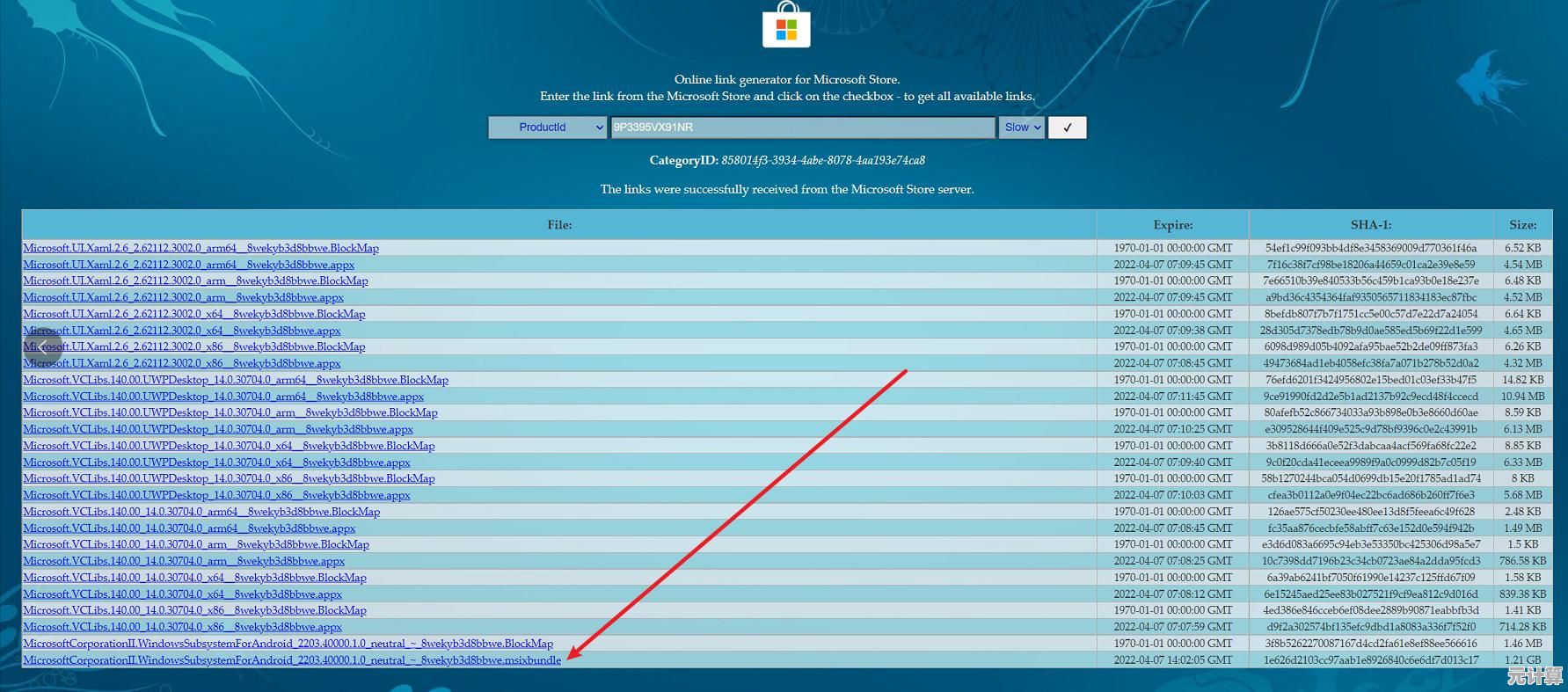The width and height of the screenshot is (1568, 692).
Task: Click the Microsoft Store logo icon
Action: [786, 25]
